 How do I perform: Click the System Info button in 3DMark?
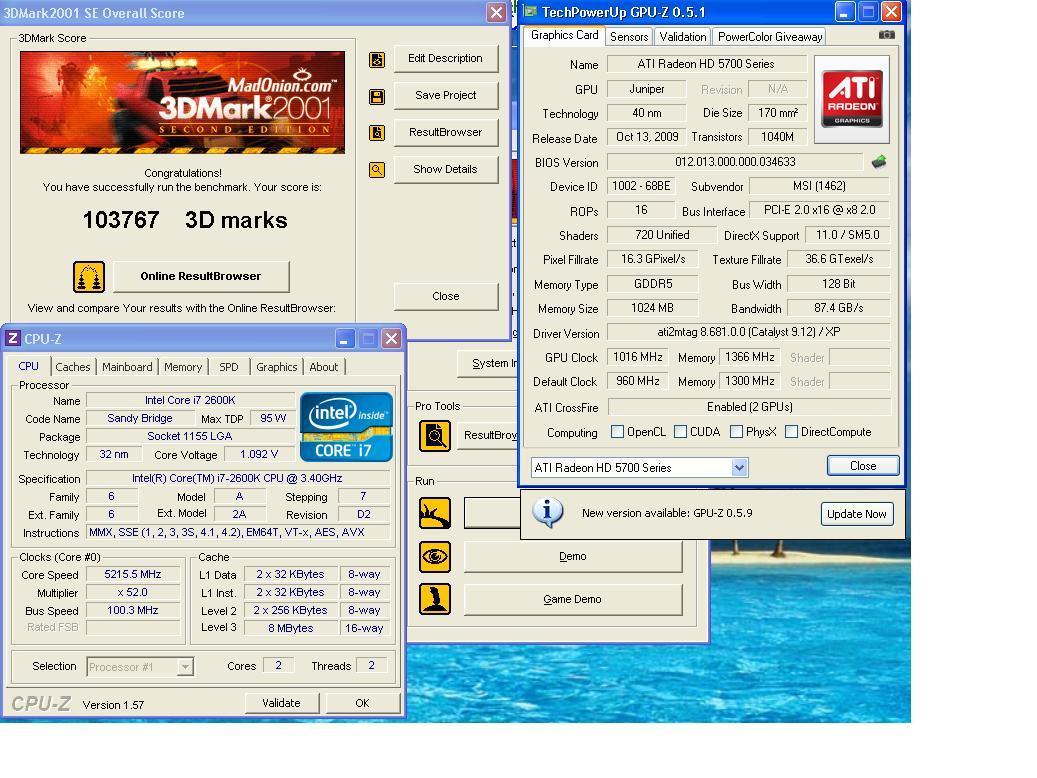pyautogui.click(x=488, y=363)
